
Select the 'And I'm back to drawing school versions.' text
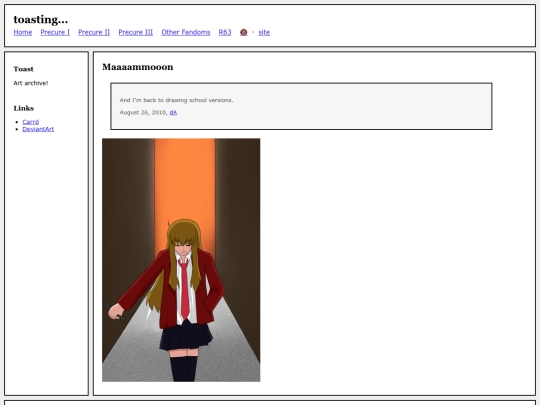coord(176,100)
